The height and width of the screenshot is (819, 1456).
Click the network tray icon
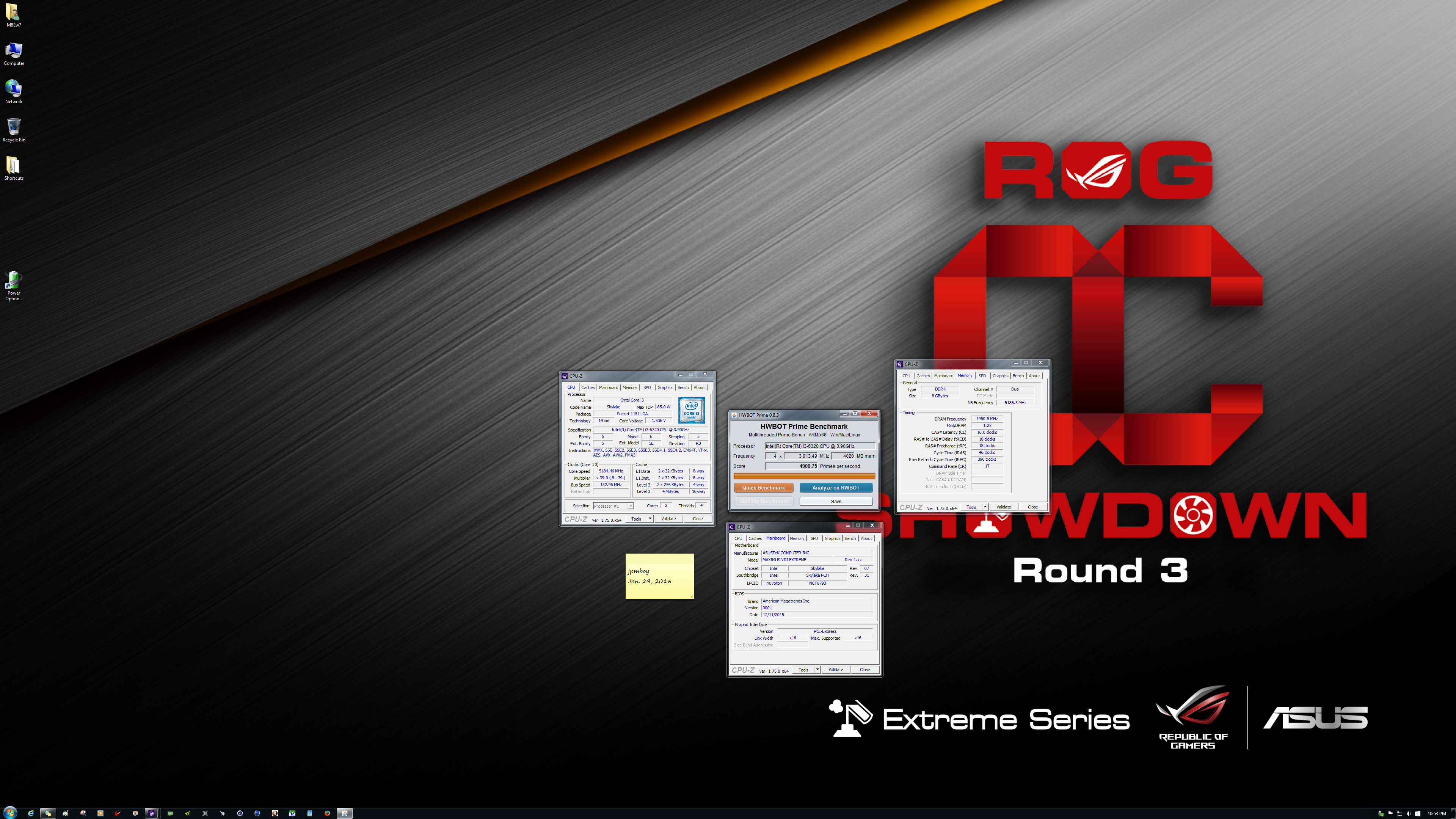1400,813
